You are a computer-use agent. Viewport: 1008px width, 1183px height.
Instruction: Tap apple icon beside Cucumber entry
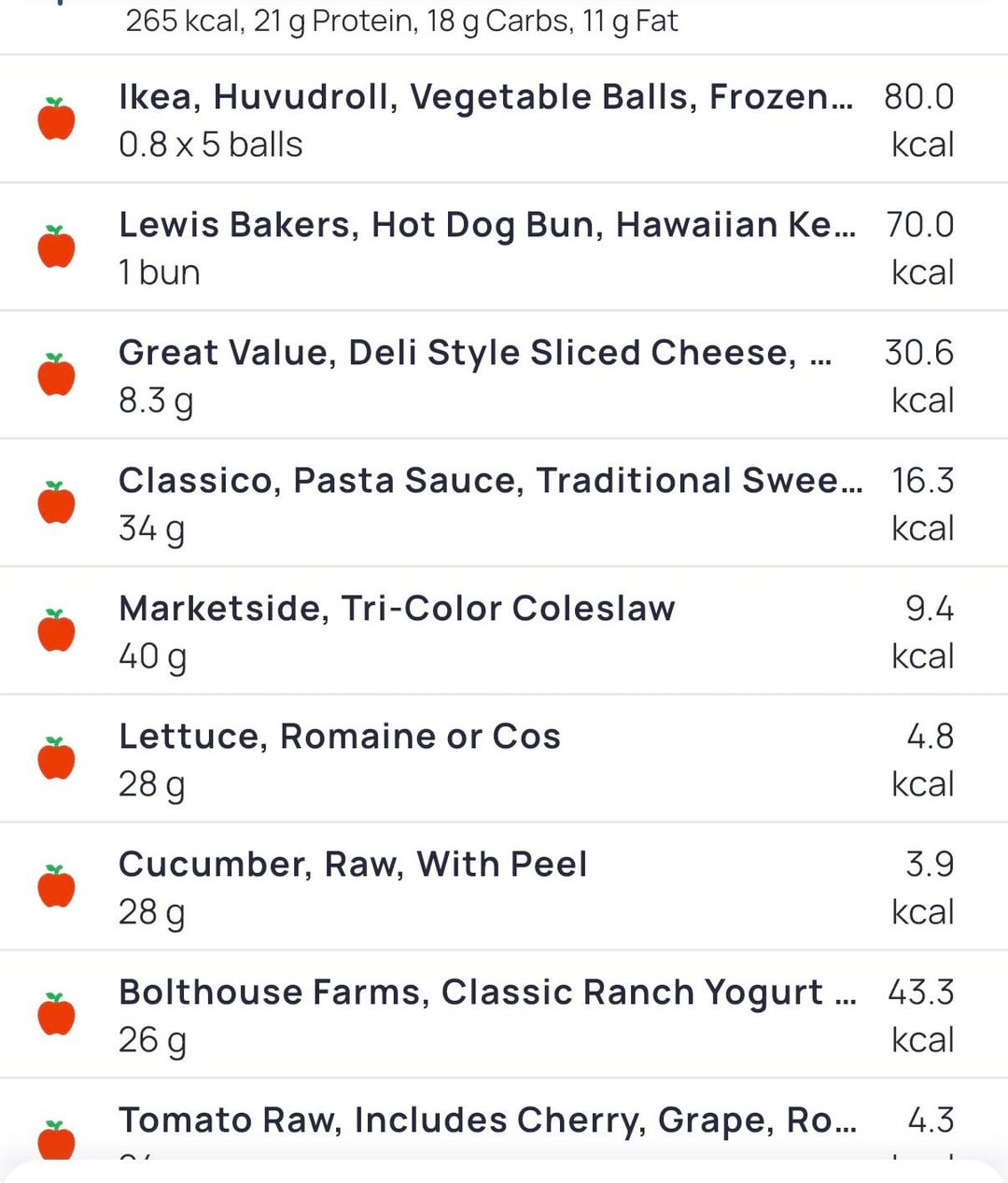click(56, 887)
